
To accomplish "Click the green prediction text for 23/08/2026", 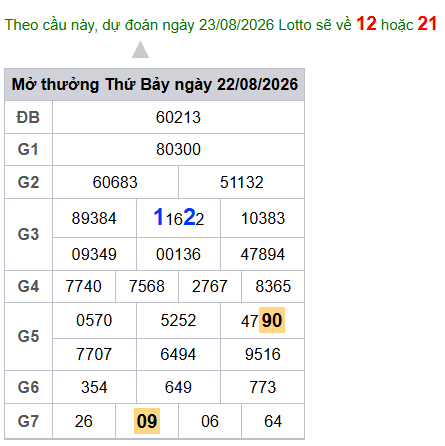I will pyautogui.click(x=178, y=25).
